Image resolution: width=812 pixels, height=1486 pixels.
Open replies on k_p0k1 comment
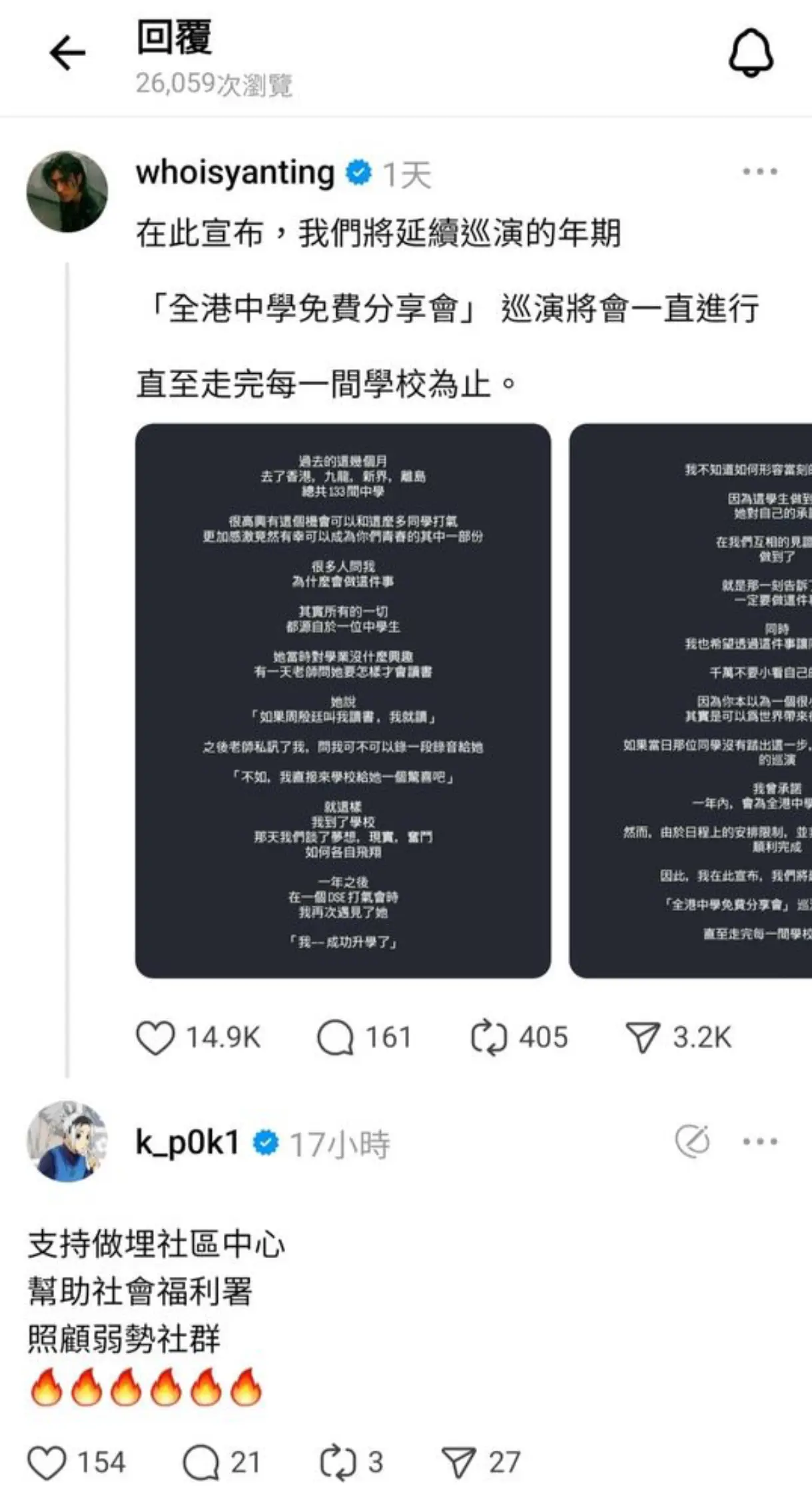pyautogui.click(x=201, y=1463)
